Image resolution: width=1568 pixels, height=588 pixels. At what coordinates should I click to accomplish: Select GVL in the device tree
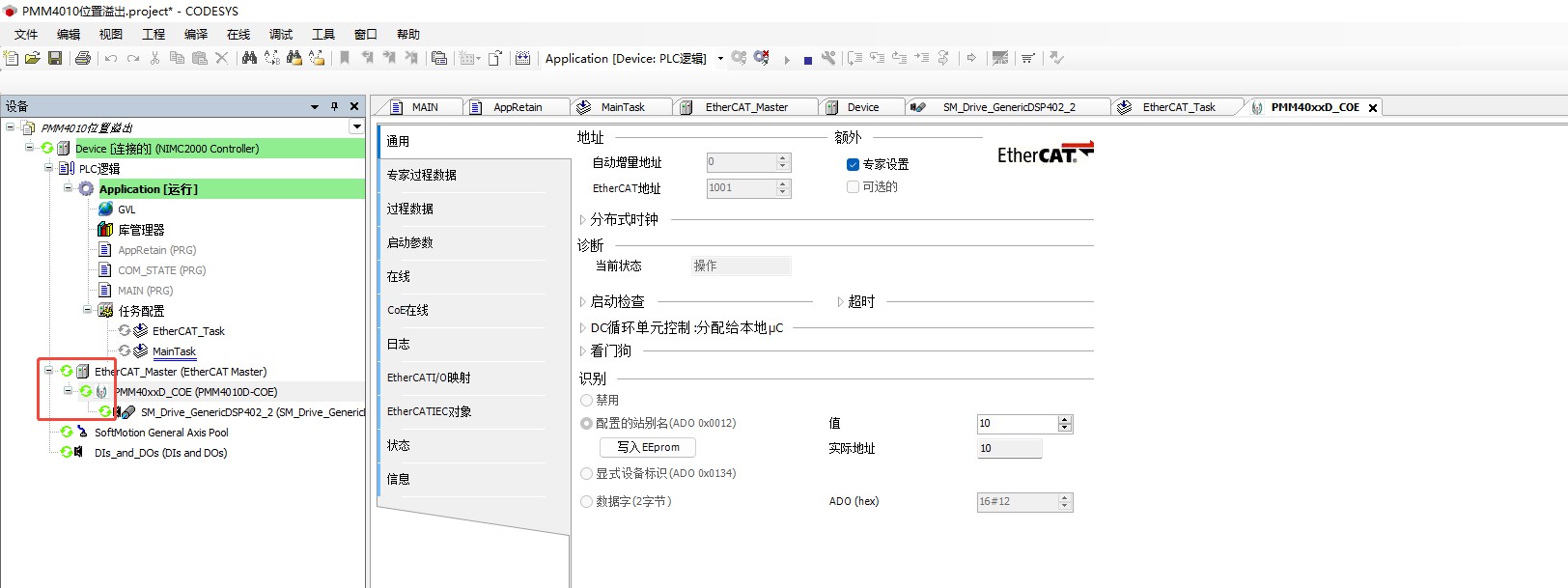point(126,210)
